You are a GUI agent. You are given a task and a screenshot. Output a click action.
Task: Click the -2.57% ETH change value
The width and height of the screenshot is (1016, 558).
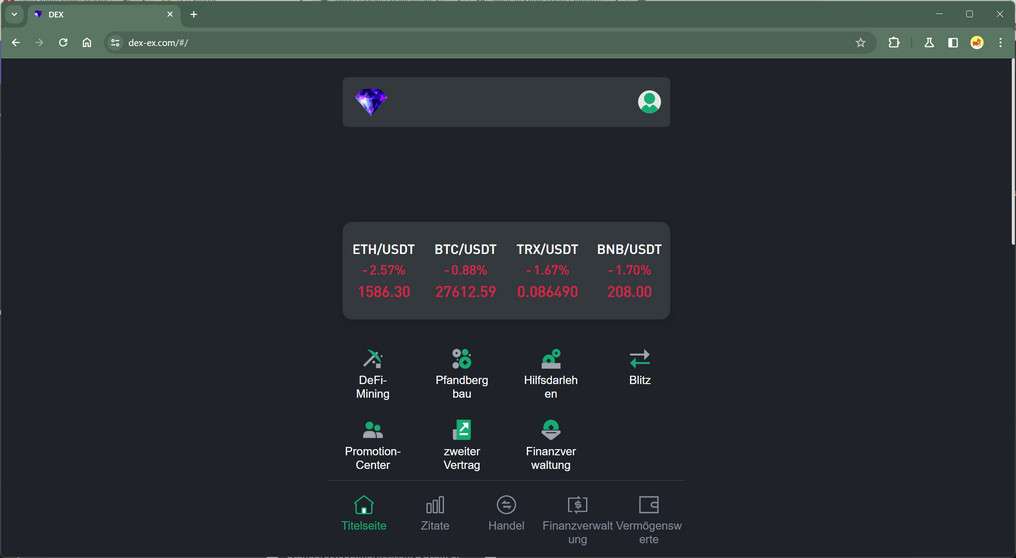(384, 270)
